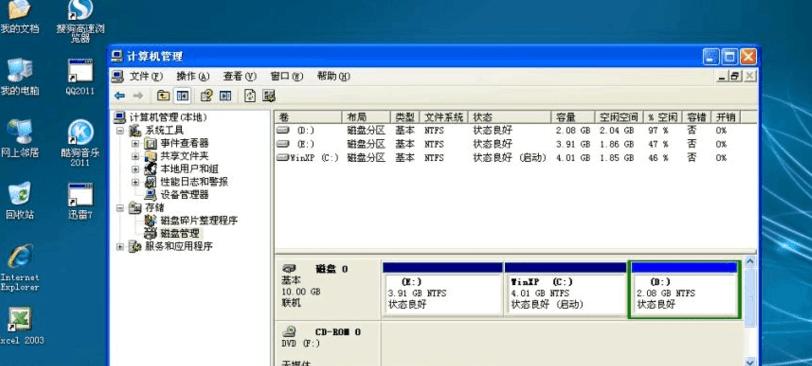Expand the 服务和应用程序 tree node

point(120,247)
